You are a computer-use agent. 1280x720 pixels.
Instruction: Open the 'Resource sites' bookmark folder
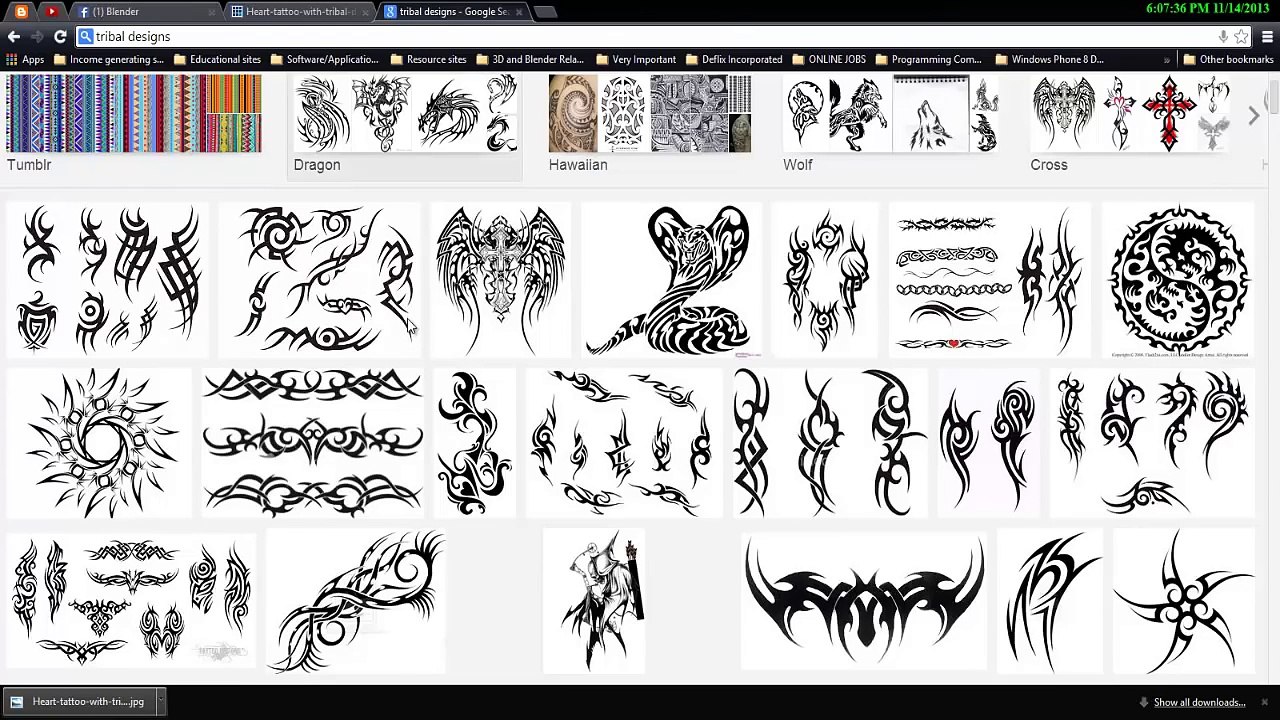(428, 60)
